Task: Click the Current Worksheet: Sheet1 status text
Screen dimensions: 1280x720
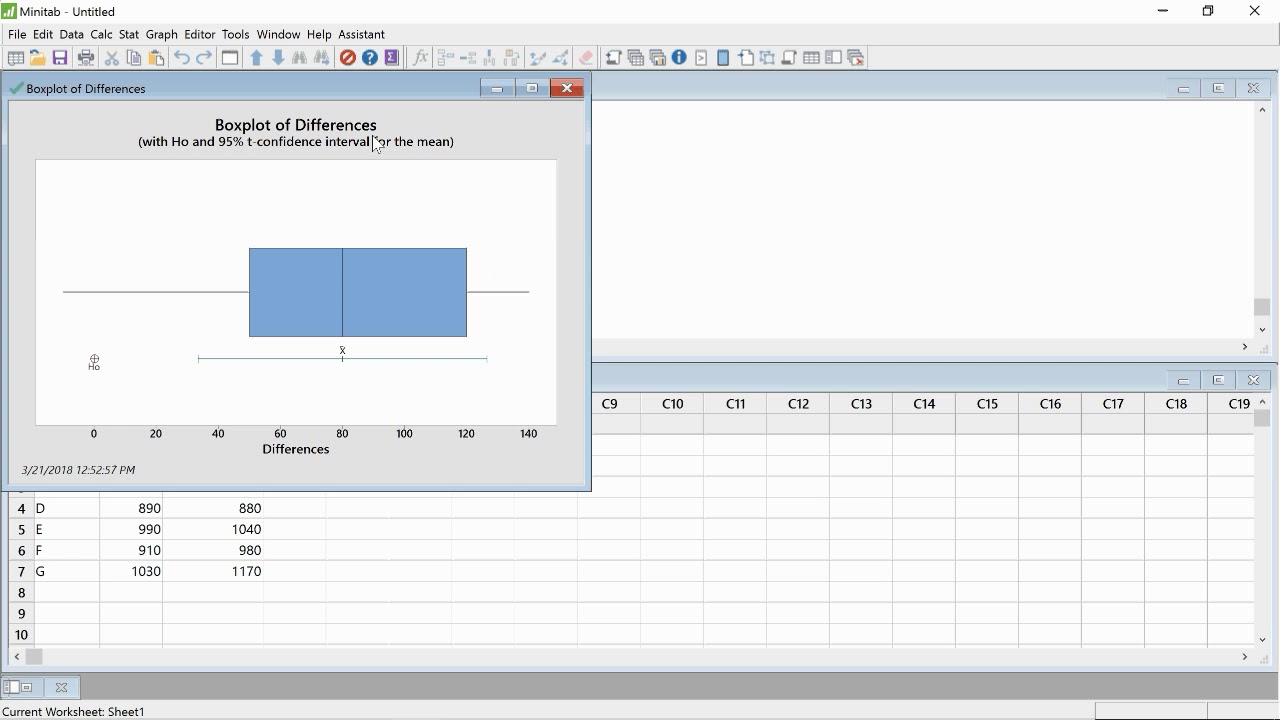Action: pyautogui.click(x=74, y=712)
